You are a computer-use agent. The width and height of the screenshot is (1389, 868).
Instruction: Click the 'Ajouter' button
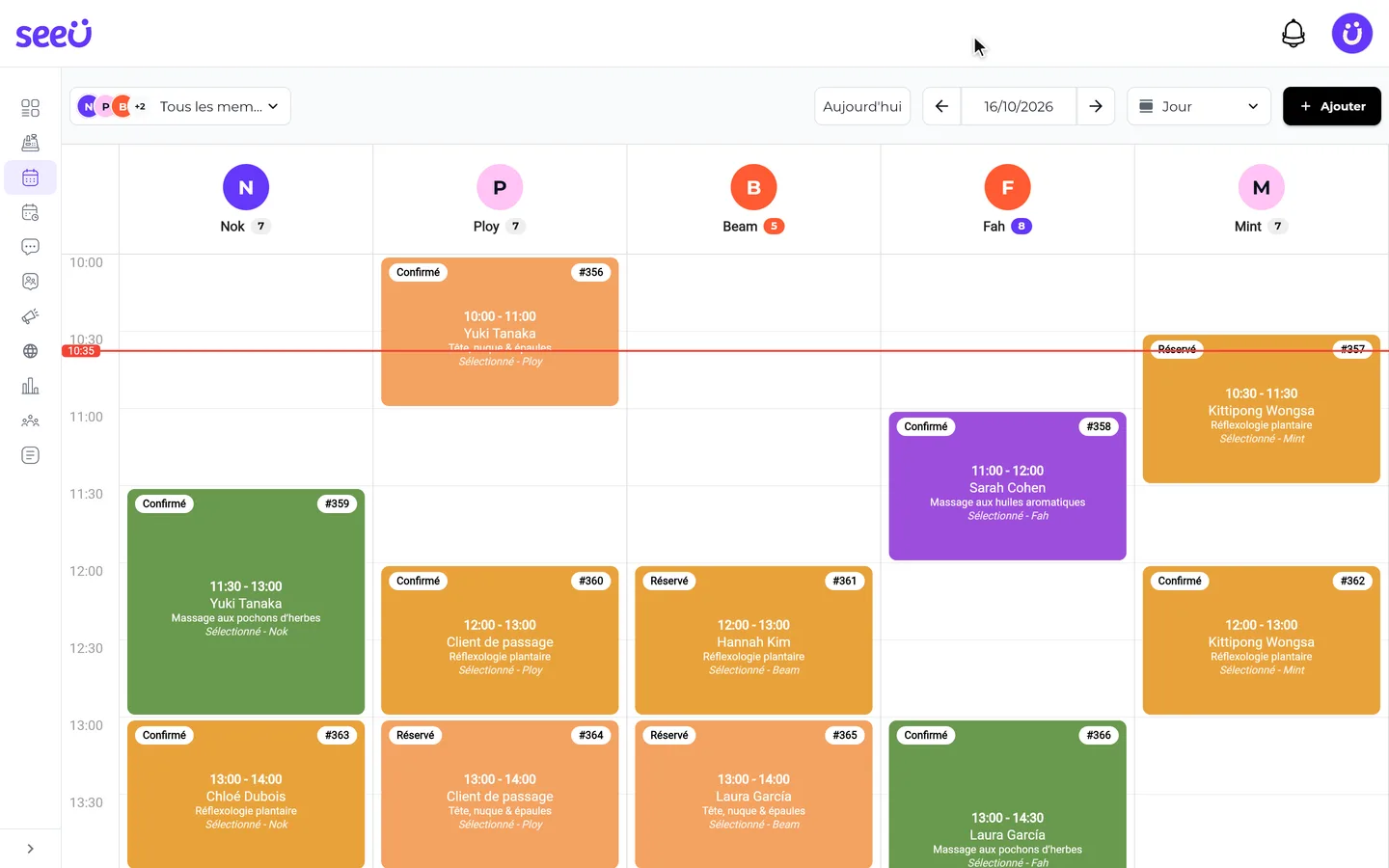click(x=1332, y=106)
